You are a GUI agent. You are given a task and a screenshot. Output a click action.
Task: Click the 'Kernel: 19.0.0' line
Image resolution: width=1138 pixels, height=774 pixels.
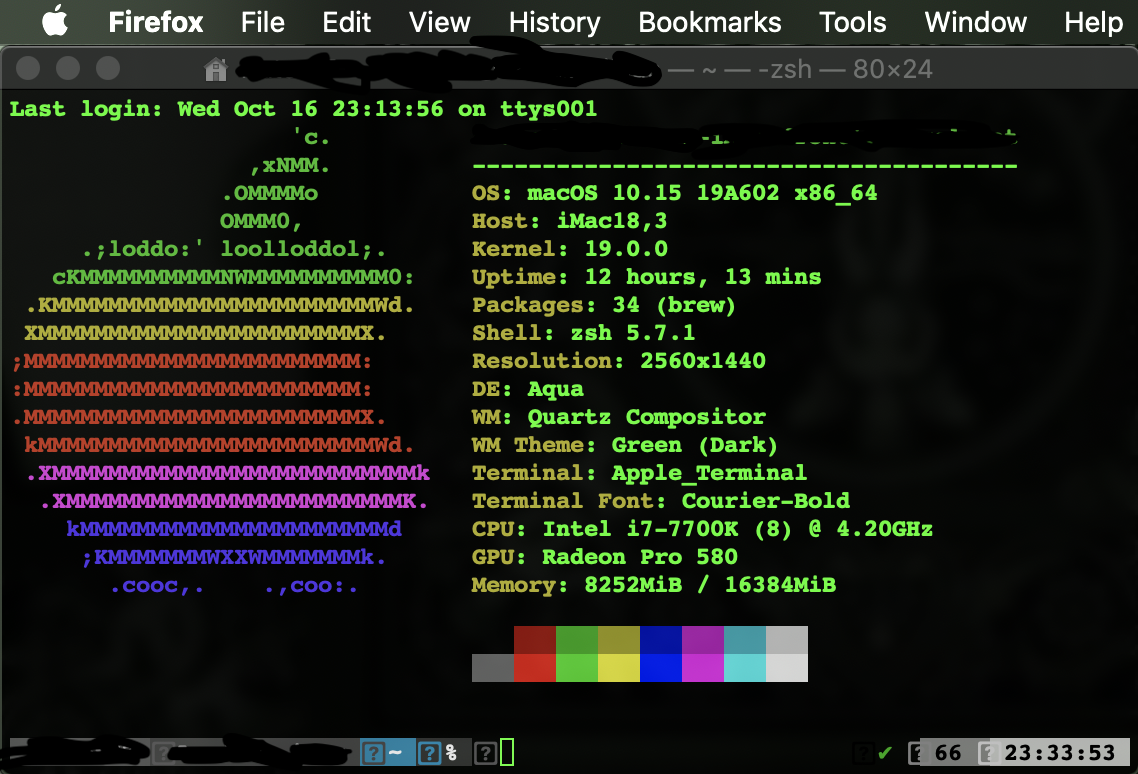569,249
